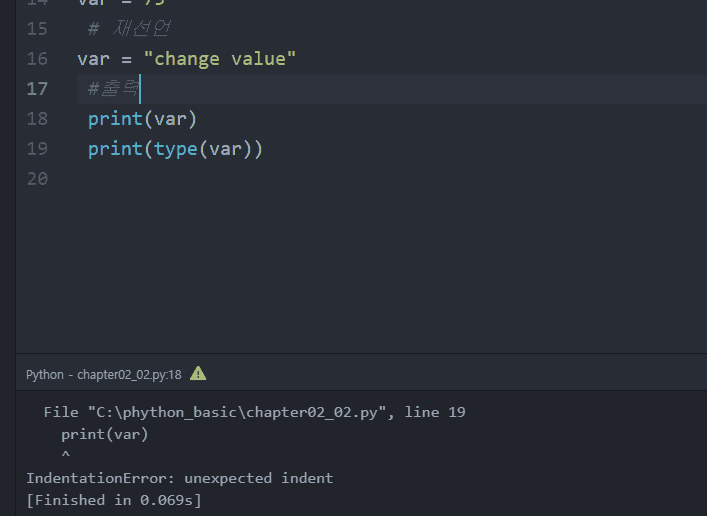Click gutter line number 17
The width and height of the screenshot is (707, 516).
point(37,89)
